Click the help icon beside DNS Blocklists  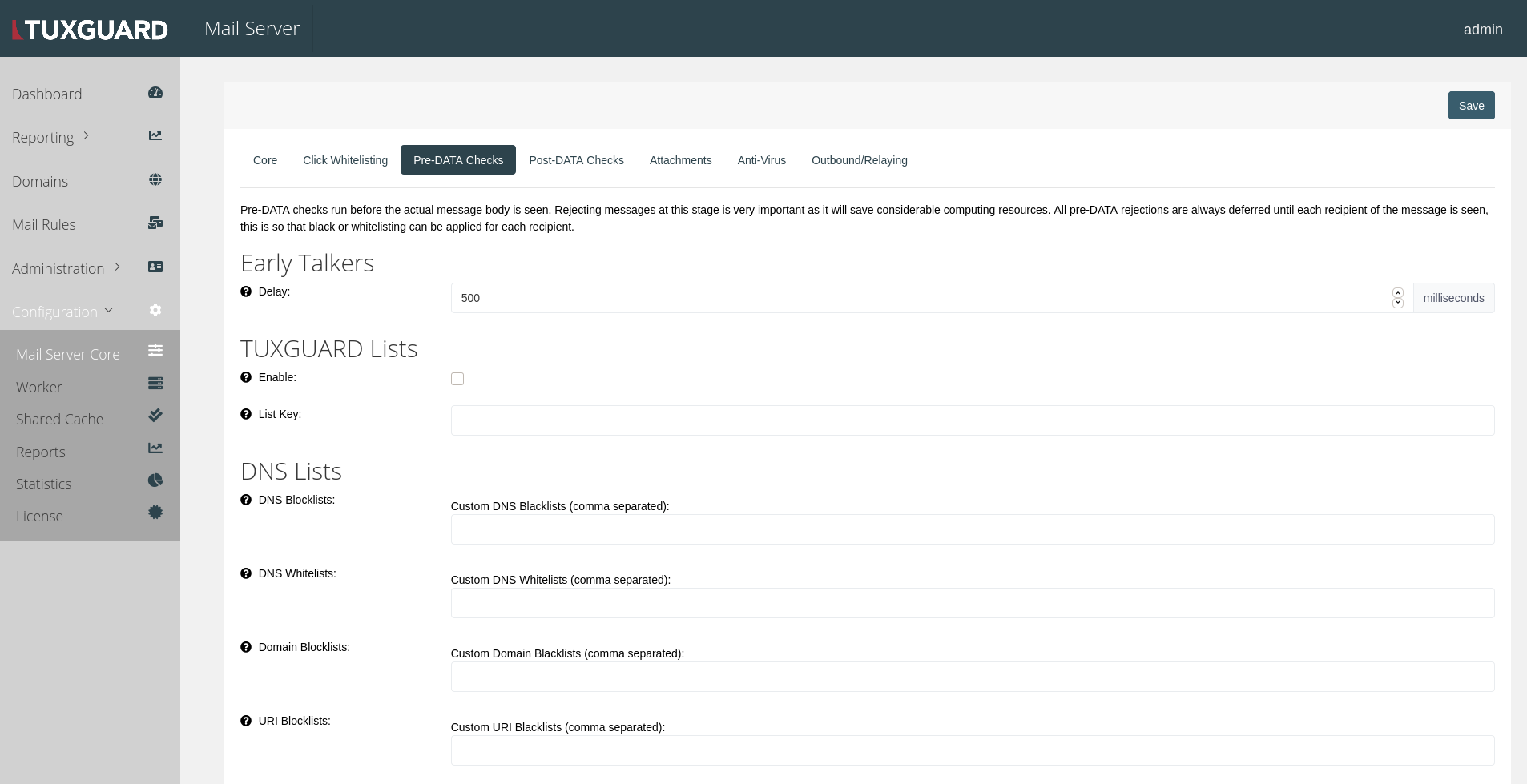click(x=245, y=500)
